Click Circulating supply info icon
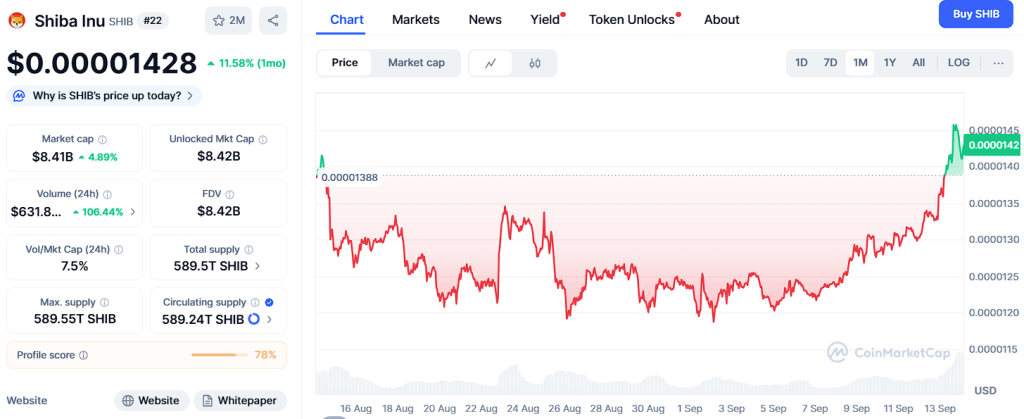The width and height of the screenshot is (1024, 419). click(x=255, y=303)
